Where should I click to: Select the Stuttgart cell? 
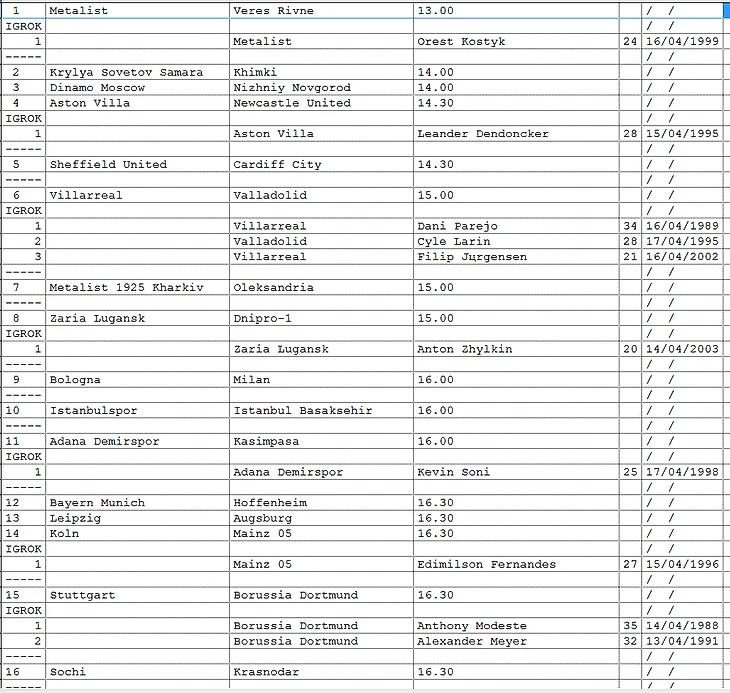137,594
